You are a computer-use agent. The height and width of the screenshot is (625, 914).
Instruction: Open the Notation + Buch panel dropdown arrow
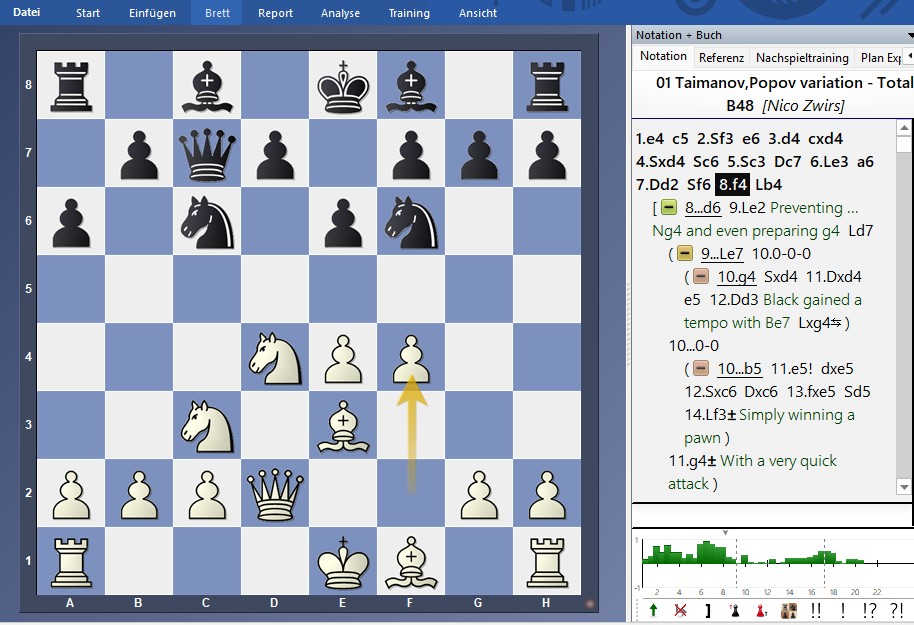(x=909, y=35)
